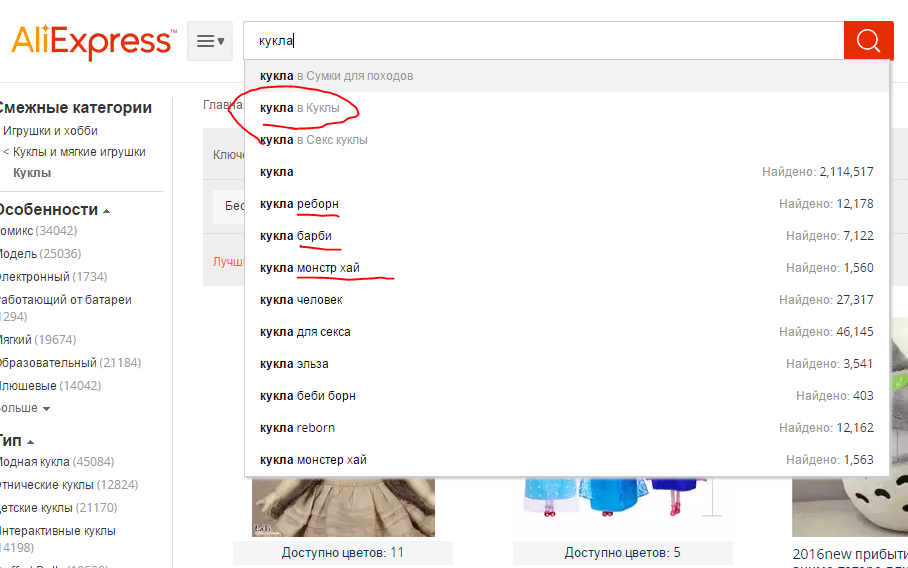
Task: Select suggestion кукла монстер хай
Action: point(567,460)
